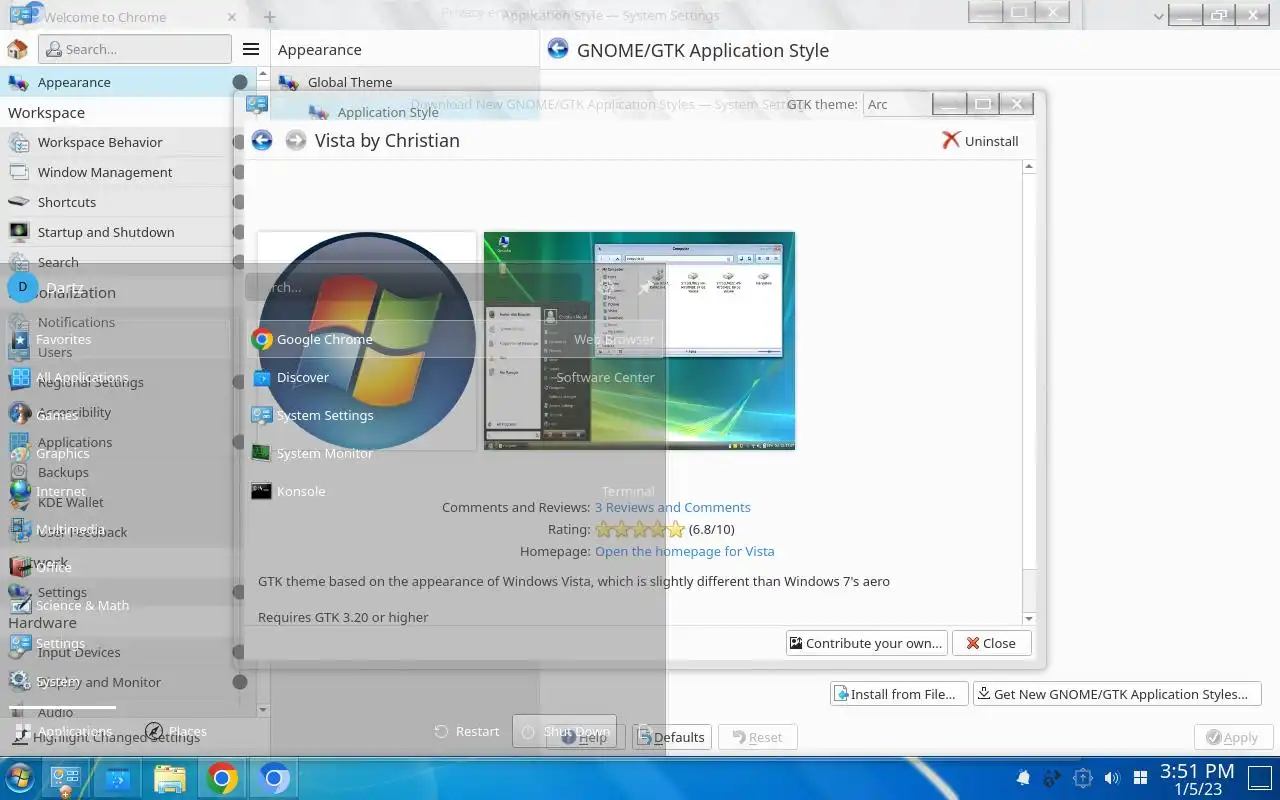1280x800 pixels.
Task: Click the Defaults button
Action: (x=672, y=737)
